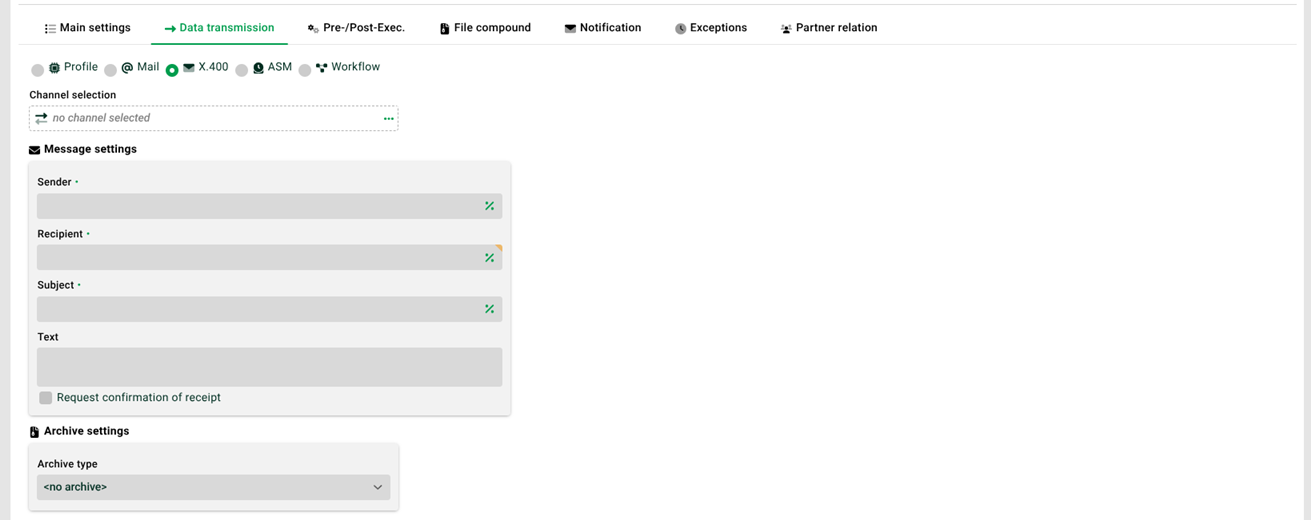1311x520 pixels.
Task: Click the Sender input field
Action: click(x=270, y=206)
